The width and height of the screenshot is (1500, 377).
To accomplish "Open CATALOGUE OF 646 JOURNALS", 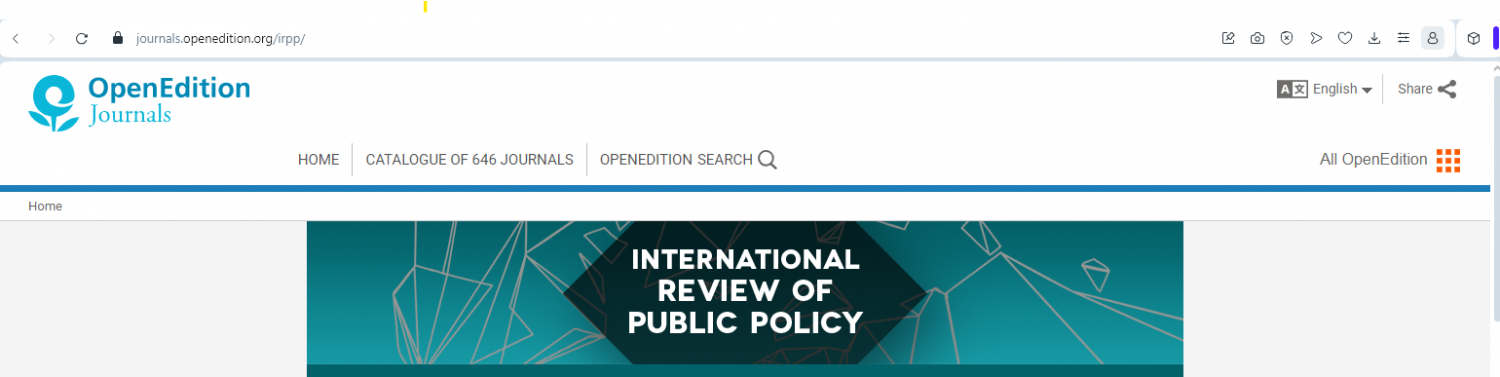I will [x=469, y=159].
